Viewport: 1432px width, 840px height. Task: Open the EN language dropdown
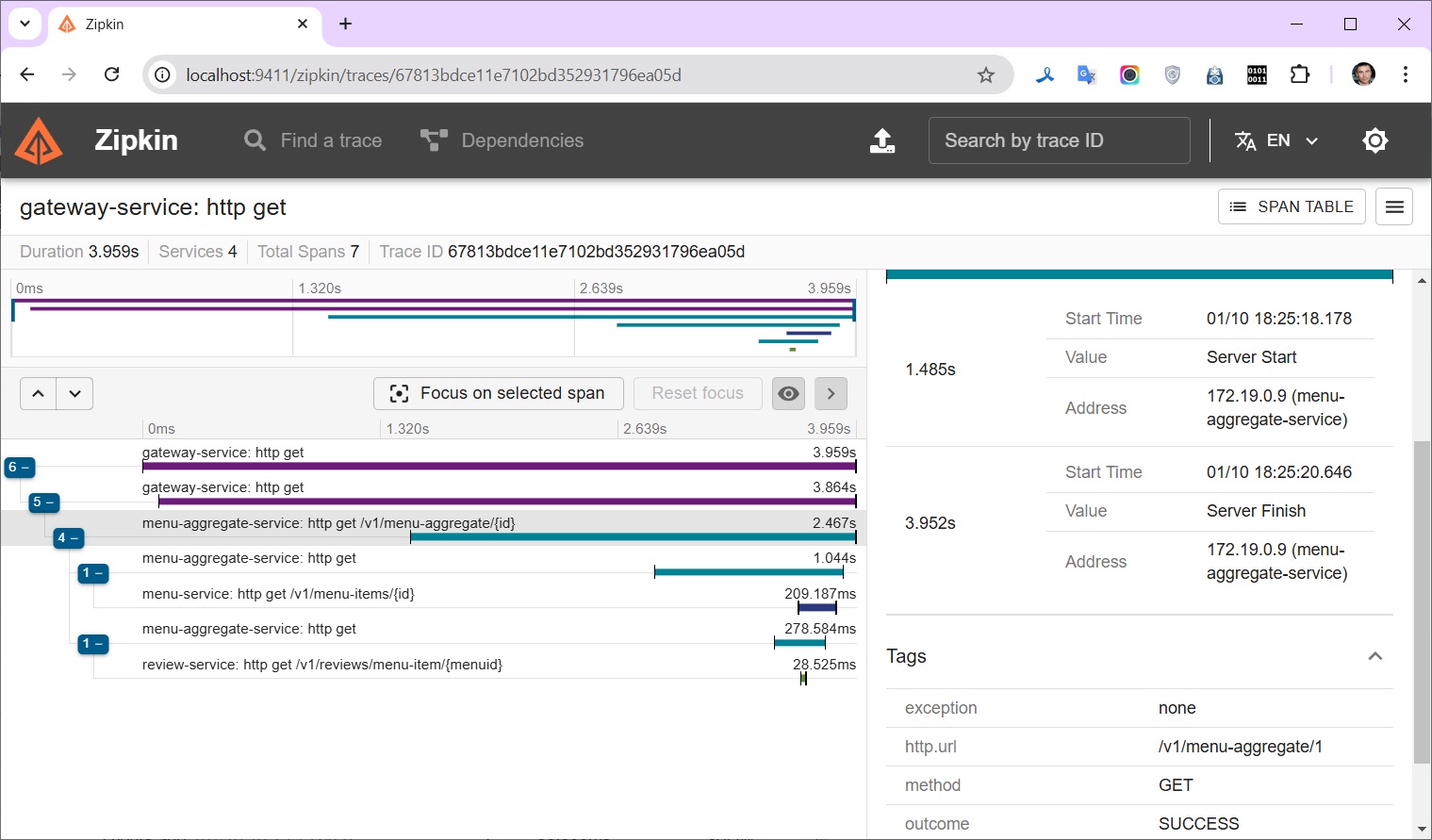(x=1276, y=140)
